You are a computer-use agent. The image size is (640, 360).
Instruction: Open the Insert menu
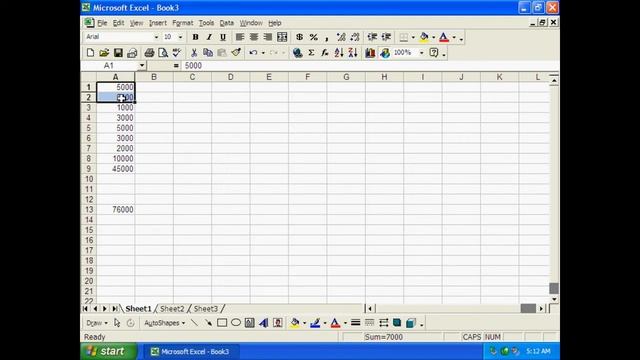[x=158, y=23]
